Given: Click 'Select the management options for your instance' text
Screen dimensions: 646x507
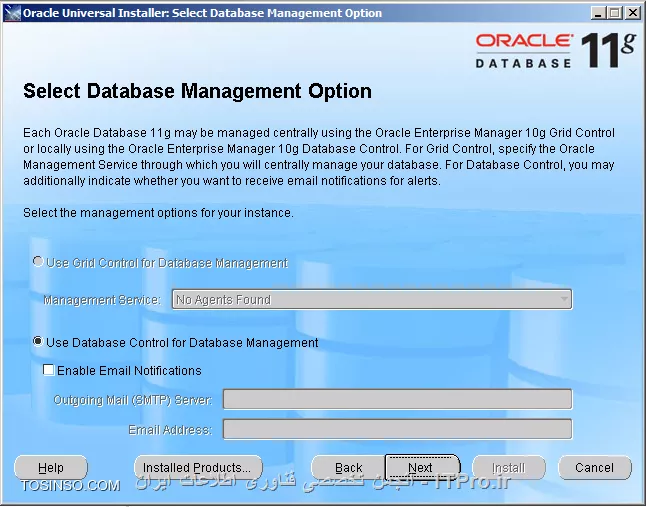Looking at the screenshot, I should [x=158, y=213].
